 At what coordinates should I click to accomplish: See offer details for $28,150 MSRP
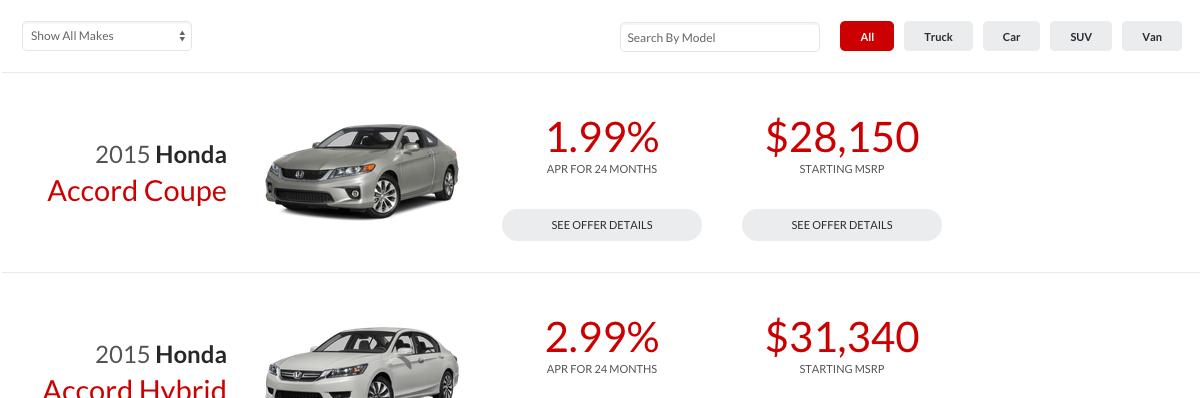[x=842, y=225]
